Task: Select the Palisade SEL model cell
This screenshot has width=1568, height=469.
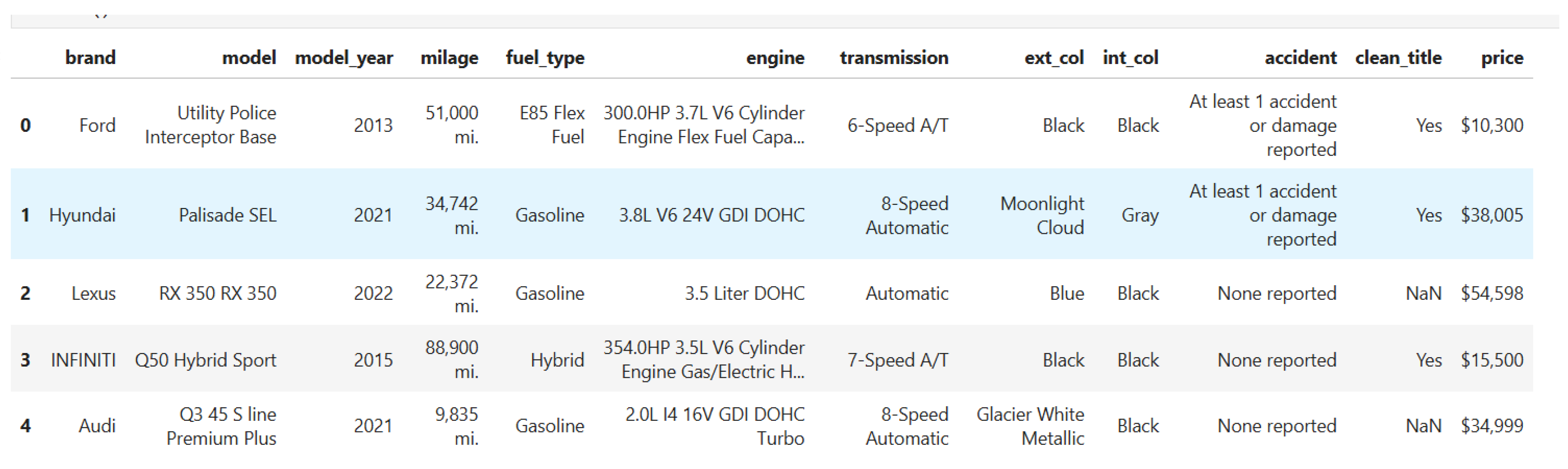Action: 227,215
